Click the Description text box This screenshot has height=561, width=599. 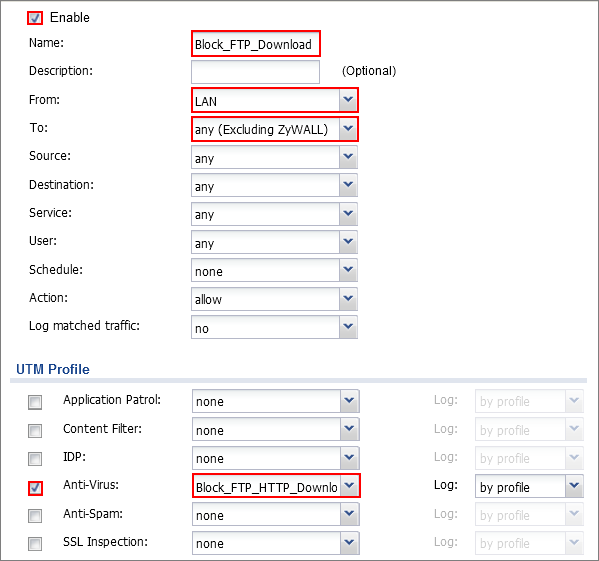pos(256,71)
